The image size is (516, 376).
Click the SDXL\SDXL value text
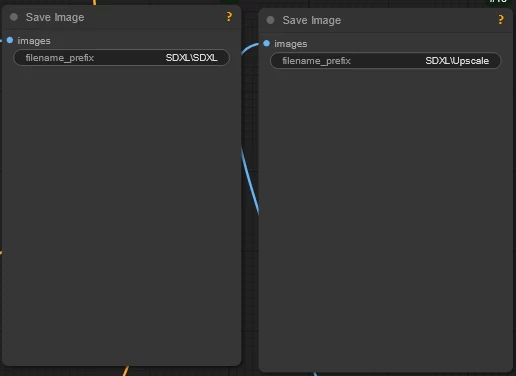coord(191,58)
